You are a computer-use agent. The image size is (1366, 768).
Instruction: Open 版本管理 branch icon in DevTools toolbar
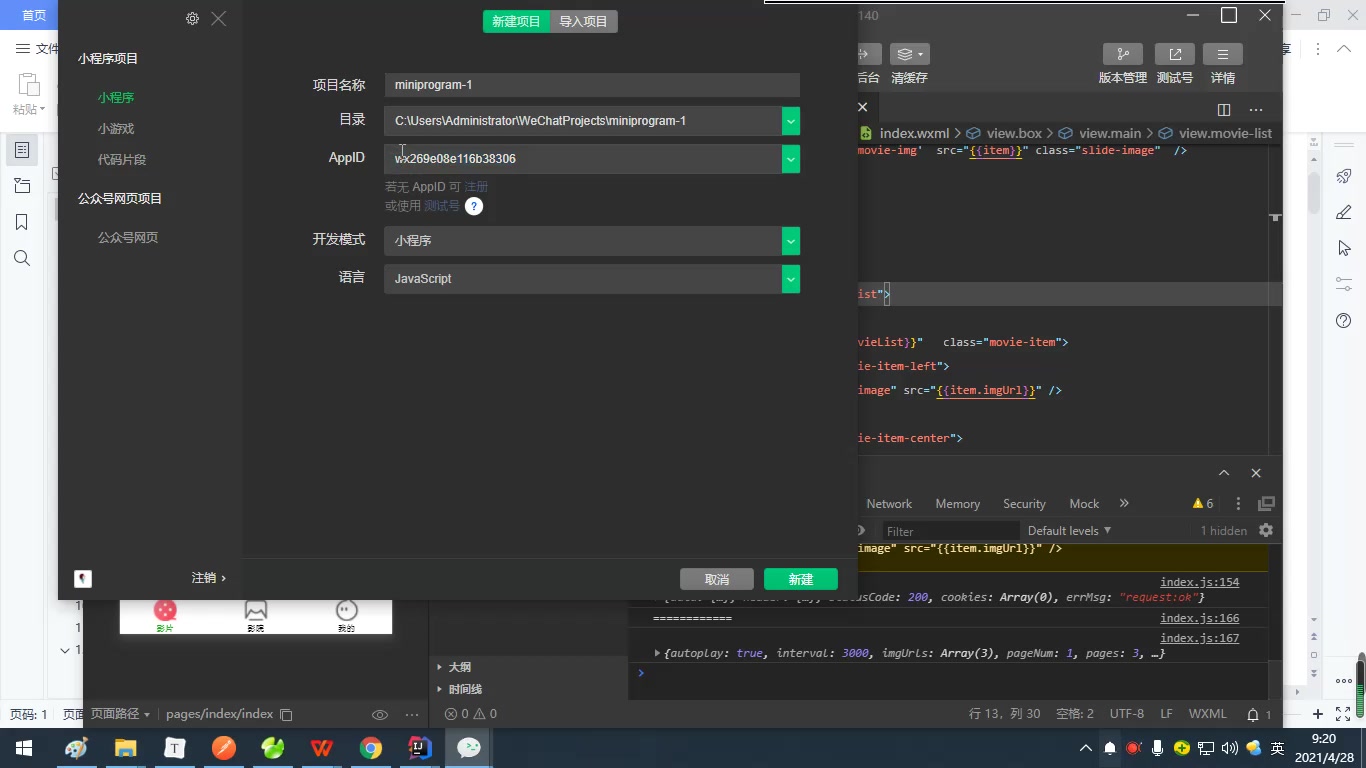click(x=1123, y=54)
